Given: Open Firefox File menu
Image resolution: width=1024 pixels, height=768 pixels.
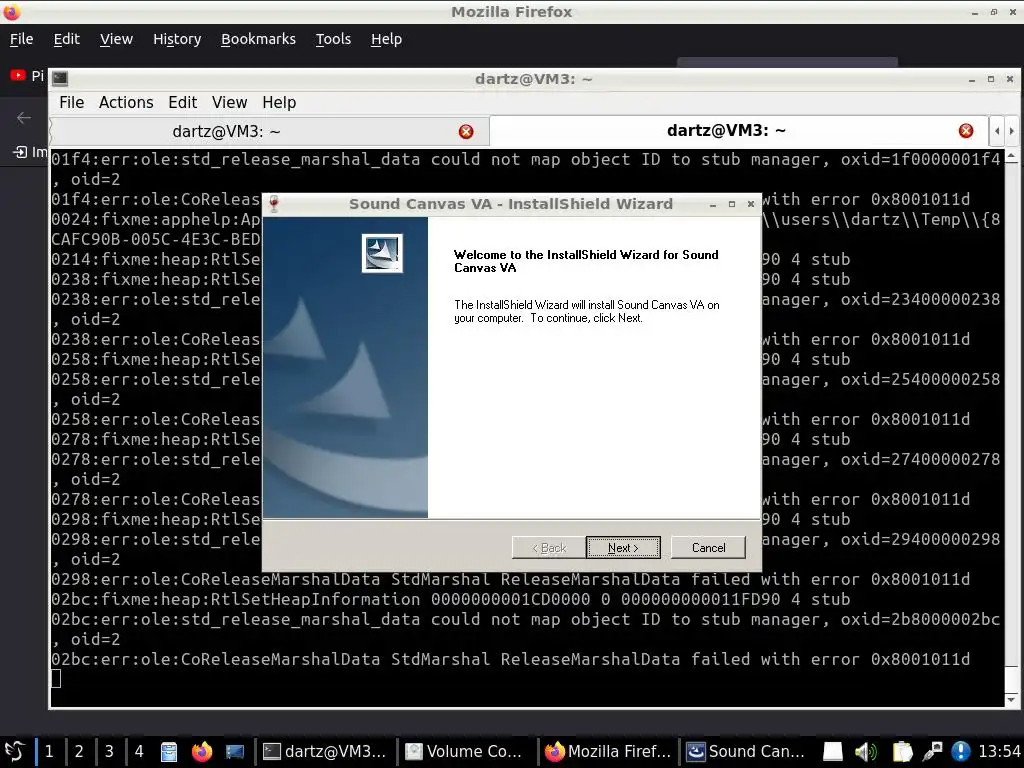Looking at the screenshot, I should click(22, 39).
